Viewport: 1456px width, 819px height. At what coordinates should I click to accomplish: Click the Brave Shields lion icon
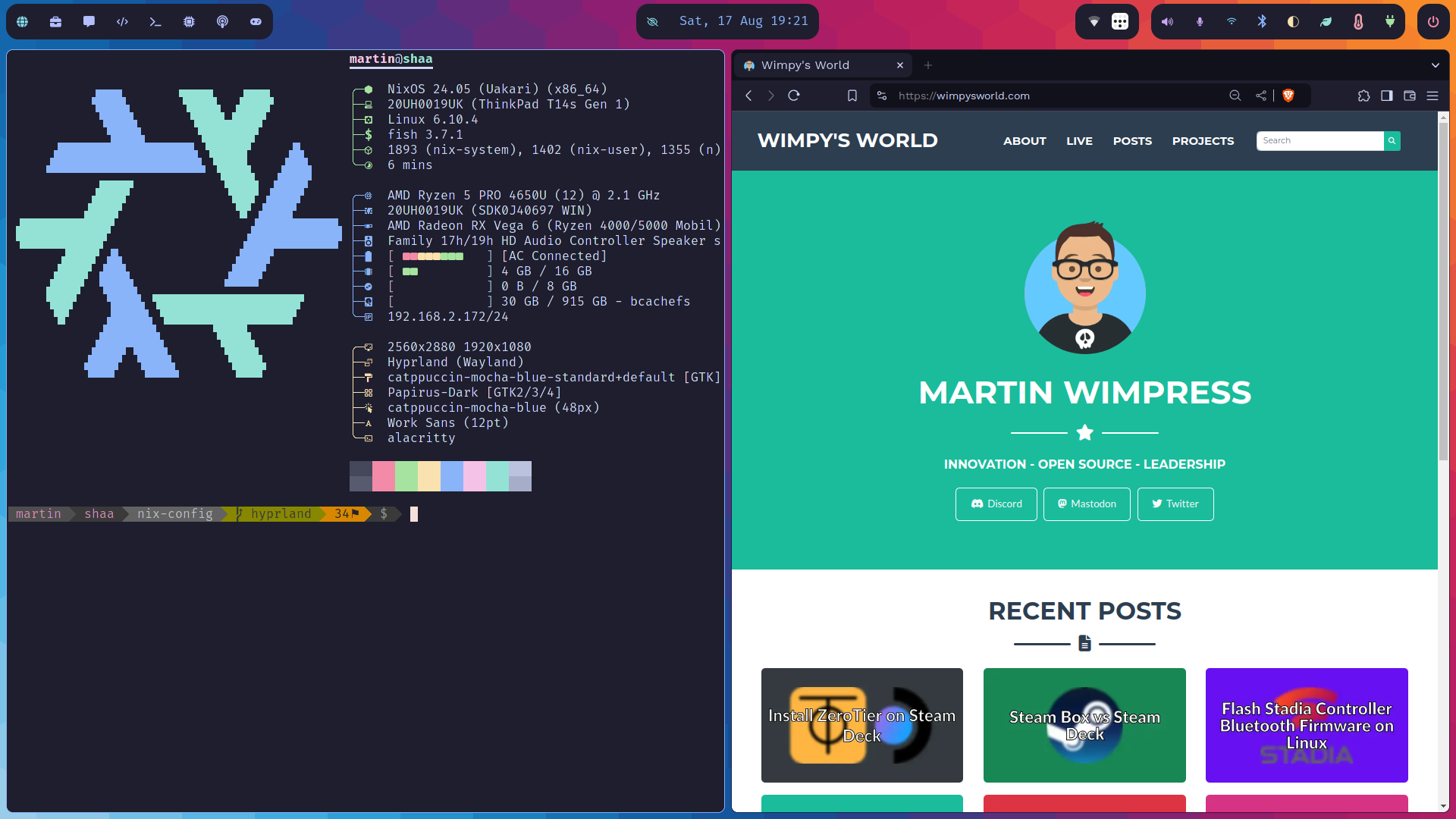point(1288,96)
